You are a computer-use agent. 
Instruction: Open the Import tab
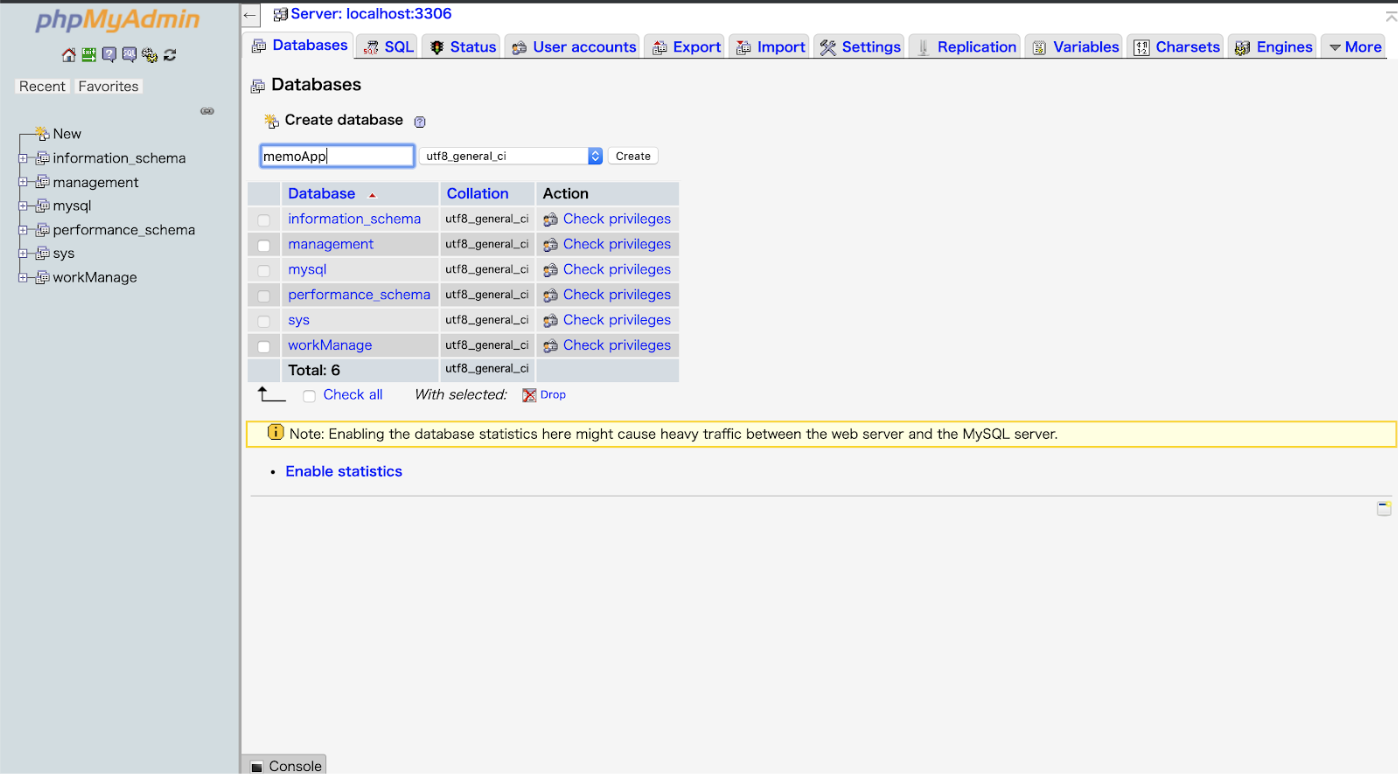770,47
